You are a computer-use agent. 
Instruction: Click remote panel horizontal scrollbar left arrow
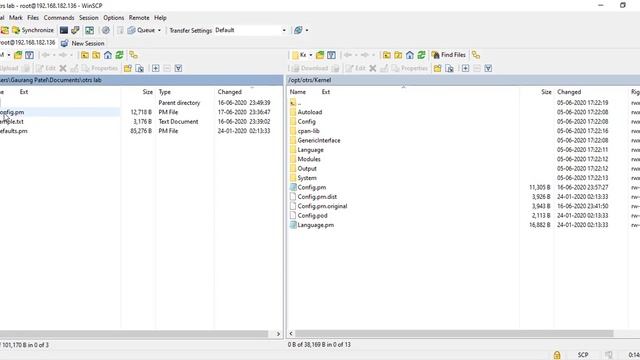click(291, 334)
